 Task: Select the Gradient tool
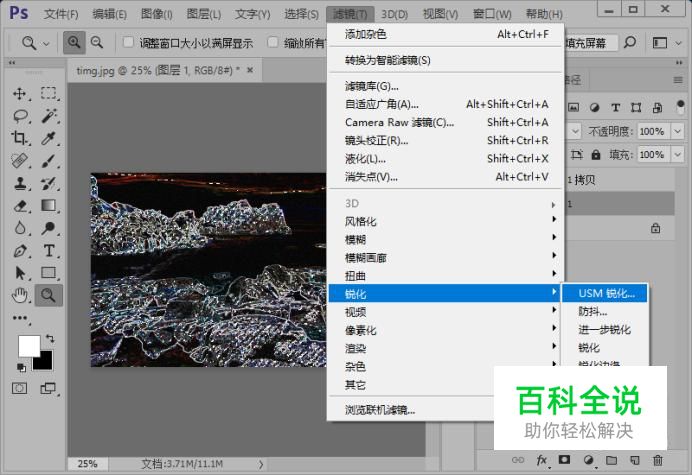48,206
